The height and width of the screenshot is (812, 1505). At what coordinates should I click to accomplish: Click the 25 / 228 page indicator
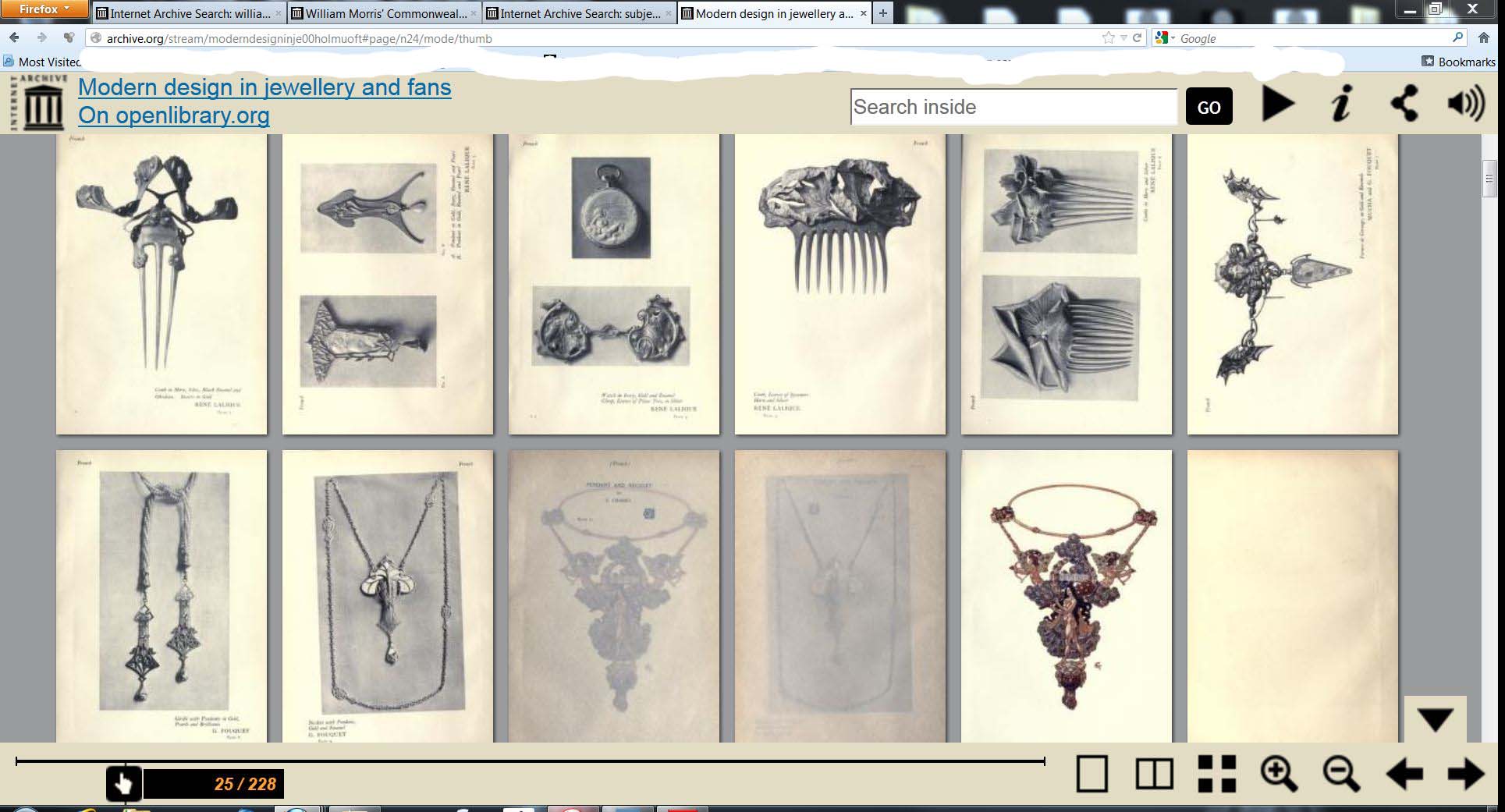coord(214,784)
